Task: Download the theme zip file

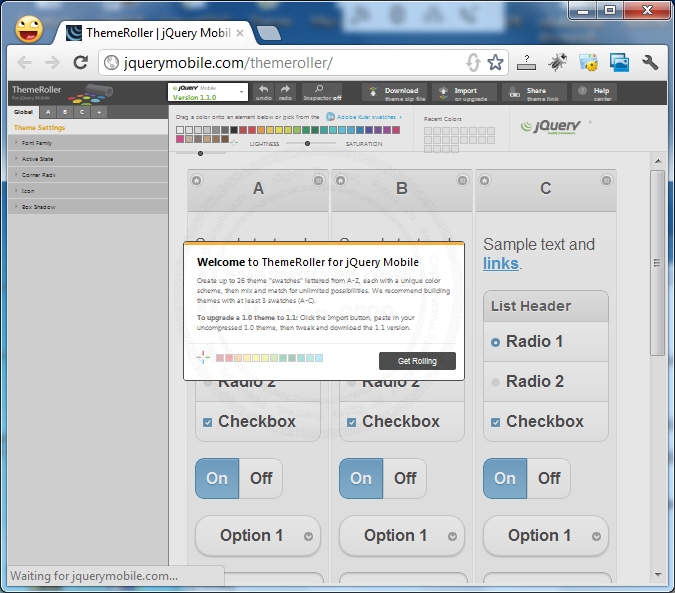Action: click(394, 93)
